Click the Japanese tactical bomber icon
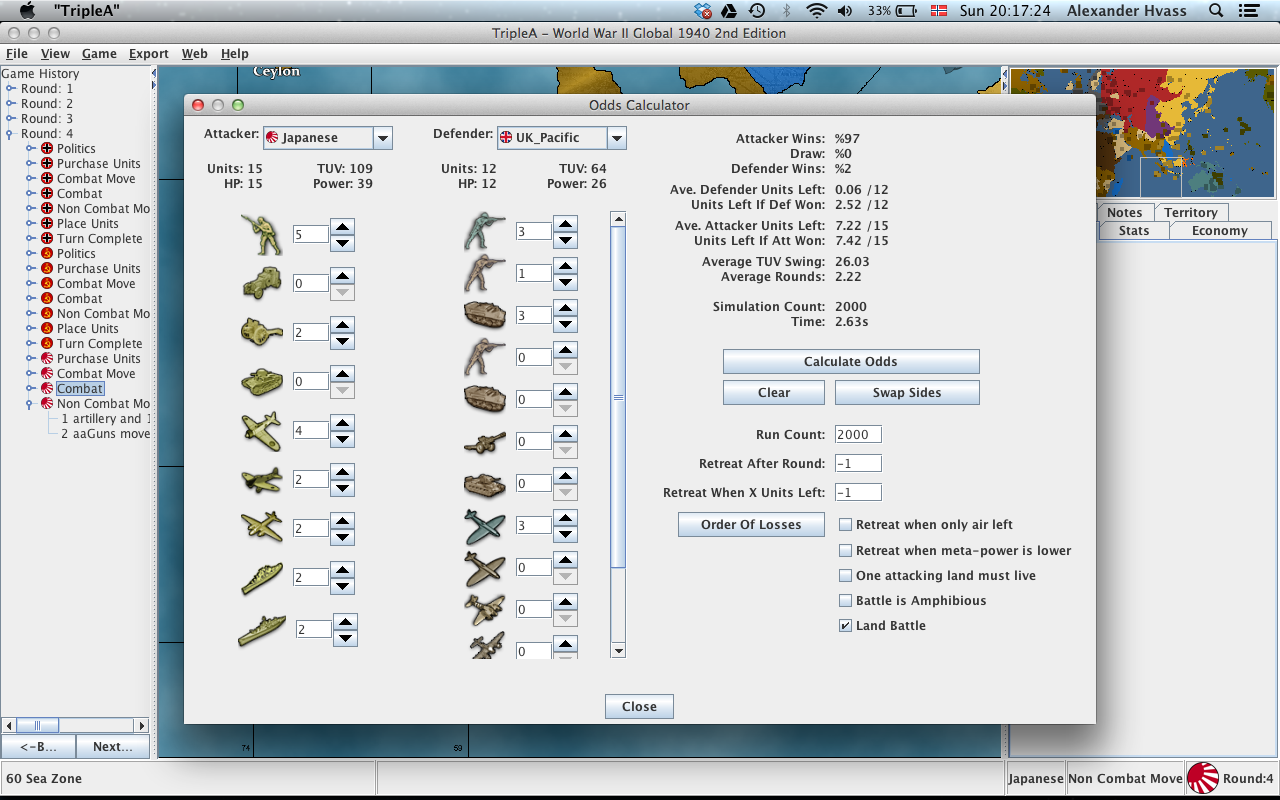The width and height of the screenshot is (1280, 800). 262,479
